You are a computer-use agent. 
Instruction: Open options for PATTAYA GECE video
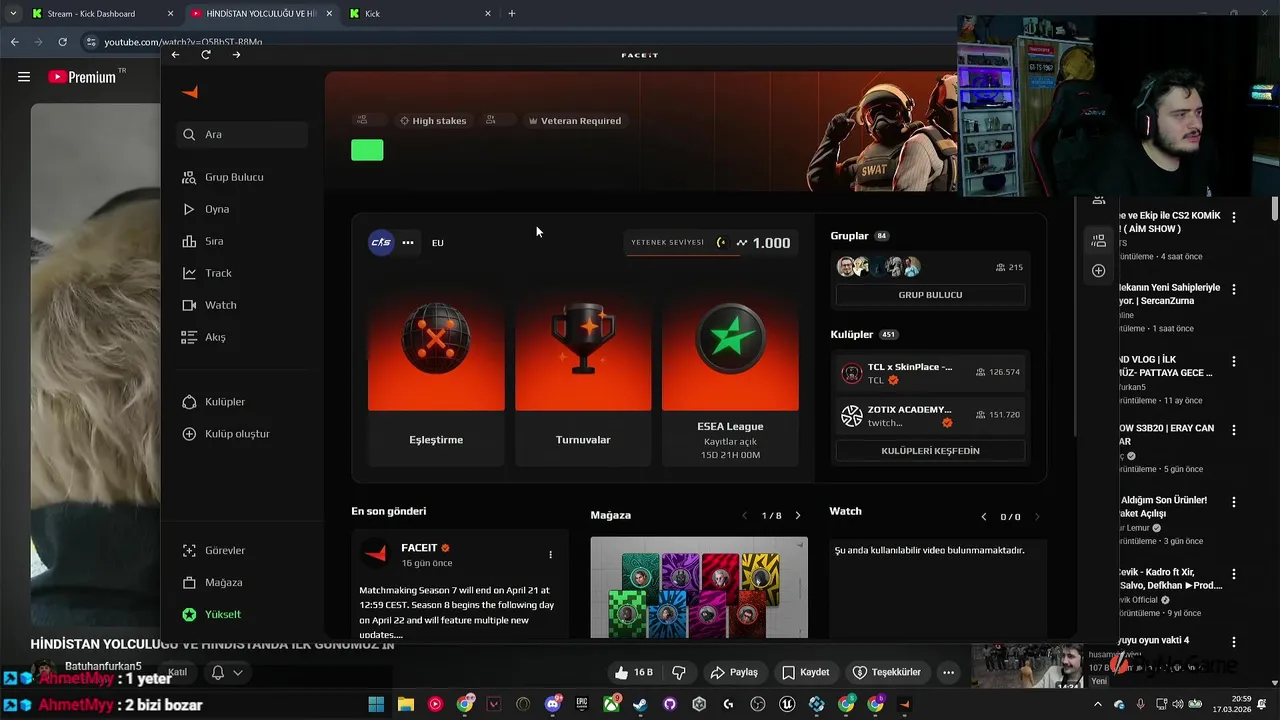pos(1234,361)
